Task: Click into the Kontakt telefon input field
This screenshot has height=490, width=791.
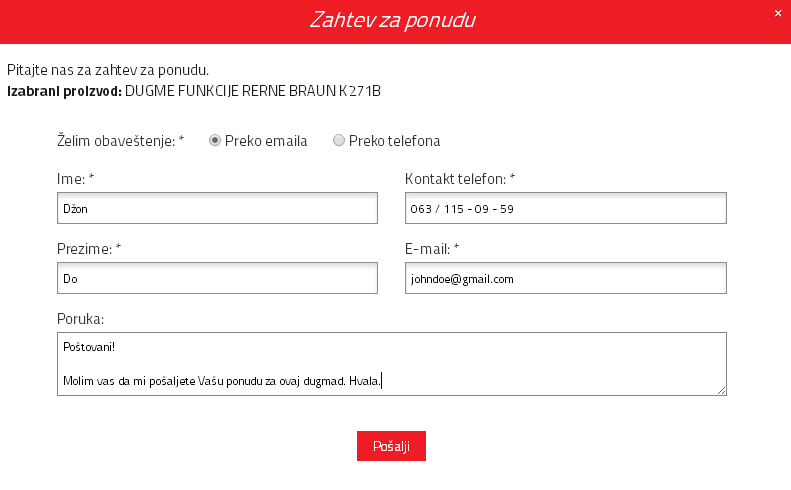Action: [x=566, y=208]
